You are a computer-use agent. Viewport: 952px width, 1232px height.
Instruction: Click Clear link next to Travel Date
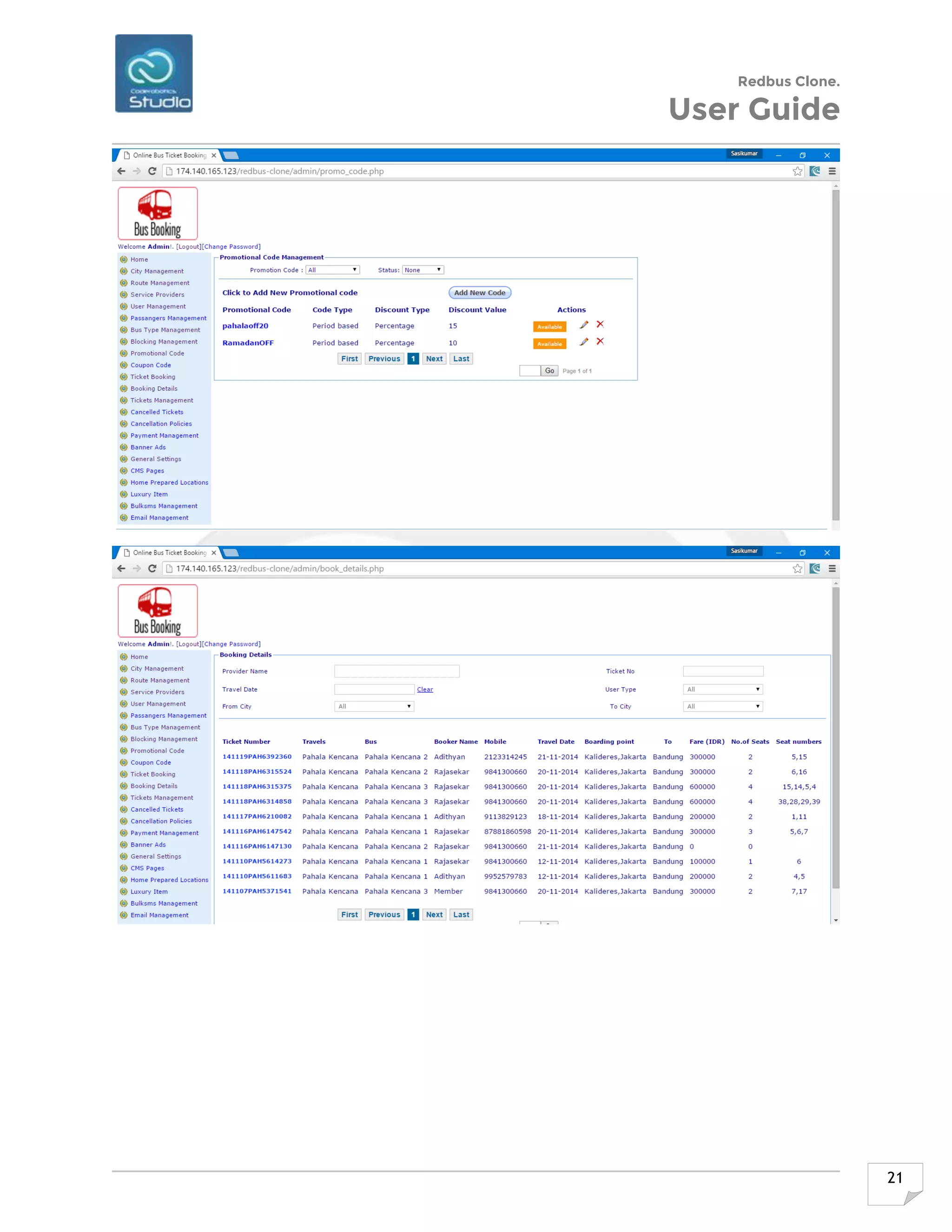click(x=425, y=689)
